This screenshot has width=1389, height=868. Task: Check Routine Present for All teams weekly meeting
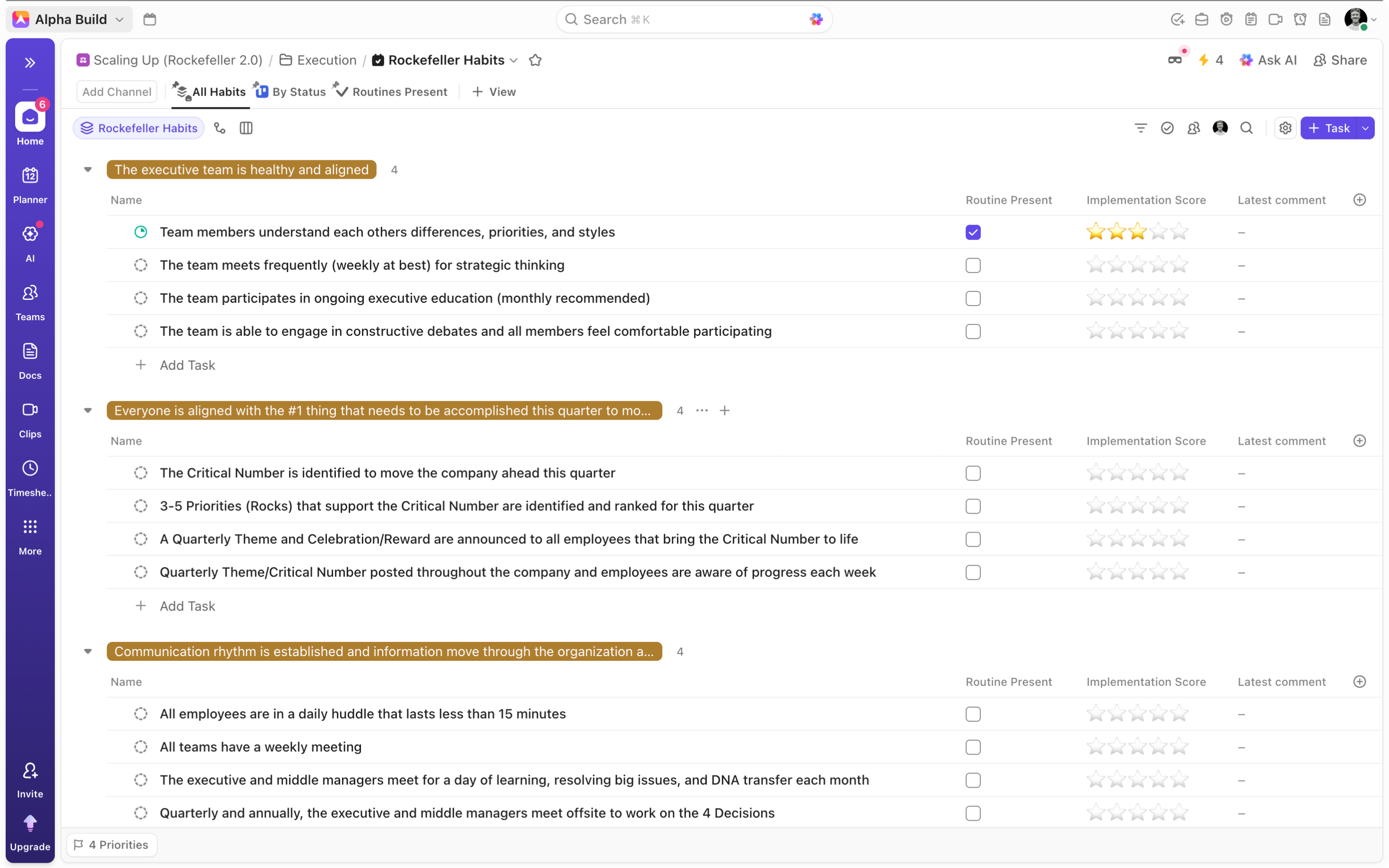point(973,747)
